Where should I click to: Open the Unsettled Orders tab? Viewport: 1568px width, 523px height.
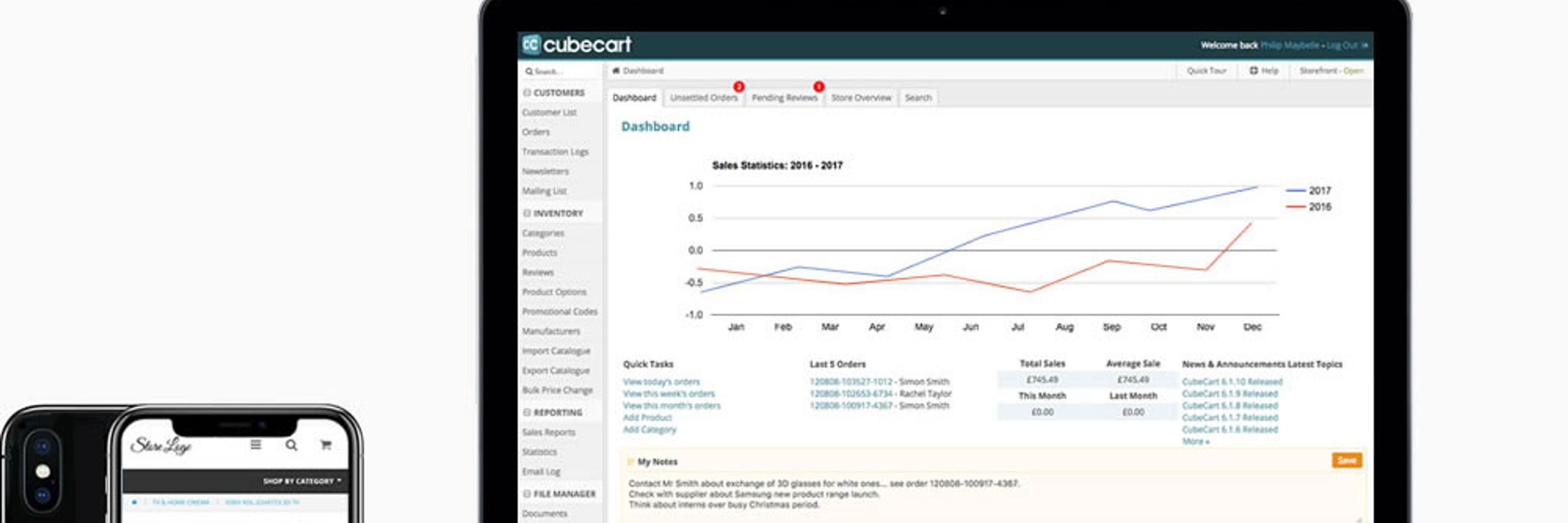pos(704,98)
